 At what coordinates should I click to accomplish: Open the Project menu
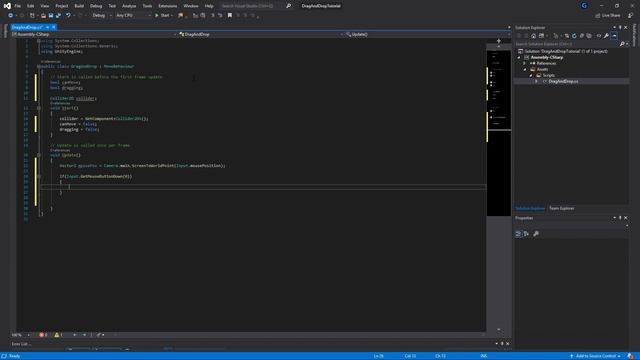pos(62,6)
